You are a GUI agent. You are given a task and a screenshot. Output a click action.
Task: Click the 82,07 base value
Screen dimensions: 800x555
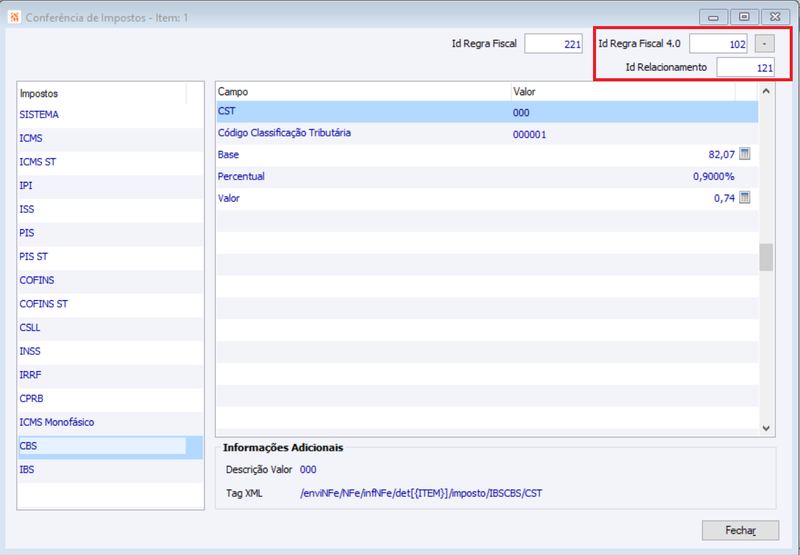click(x=721, y=155)
